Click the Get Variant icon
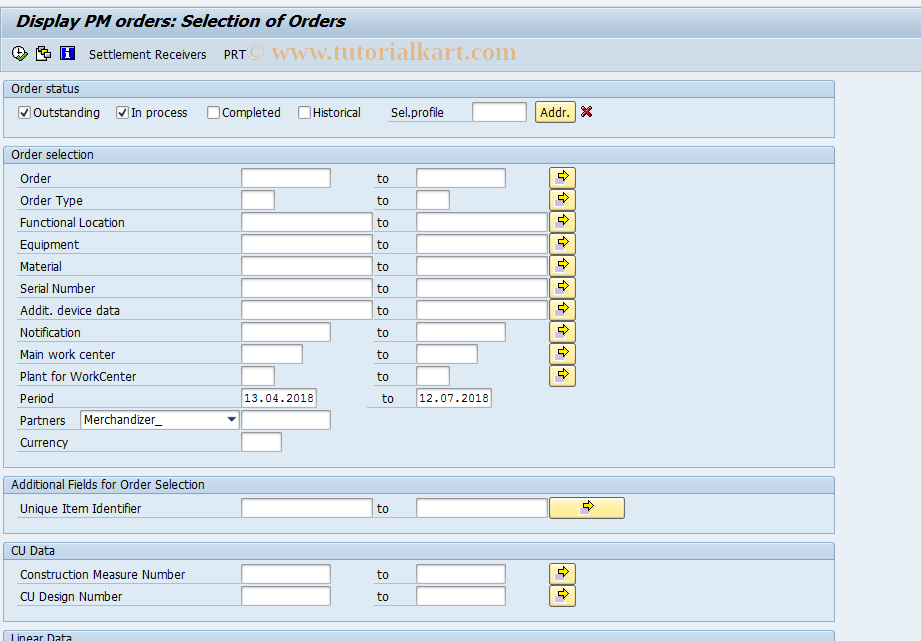Screen dimensions: 921x641 [x=43, y=53]
